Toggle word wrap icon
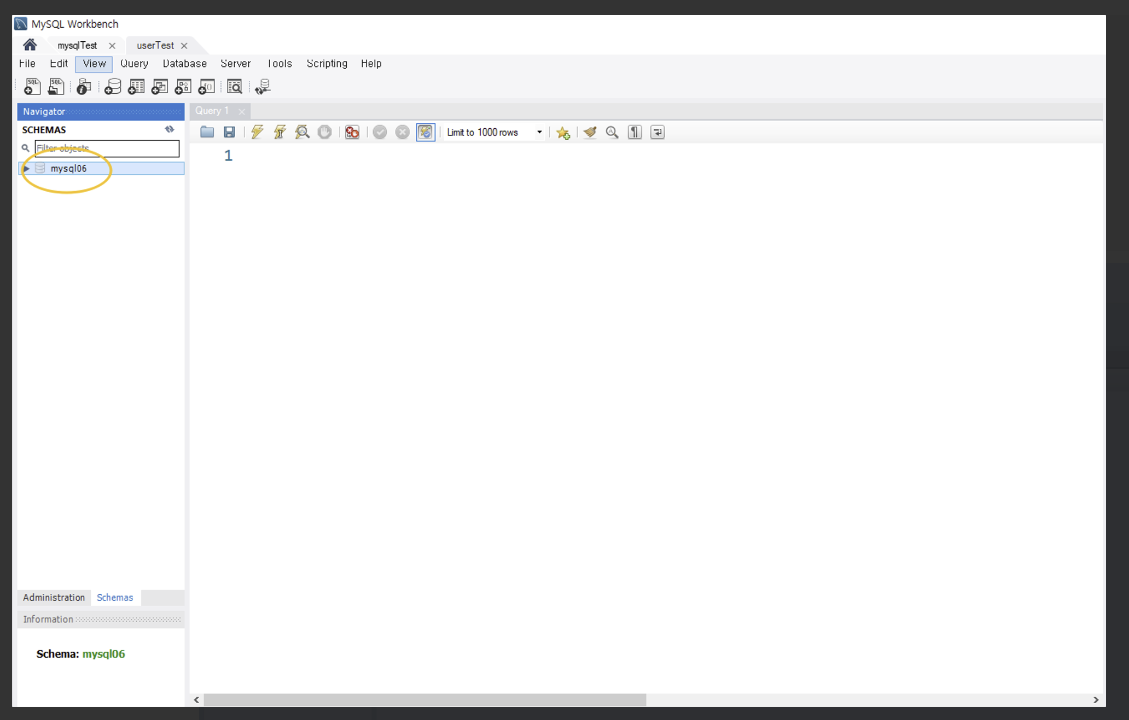The height and width of the screenshot is (720, 1129). pyautogui.click(x=657, y=132)
